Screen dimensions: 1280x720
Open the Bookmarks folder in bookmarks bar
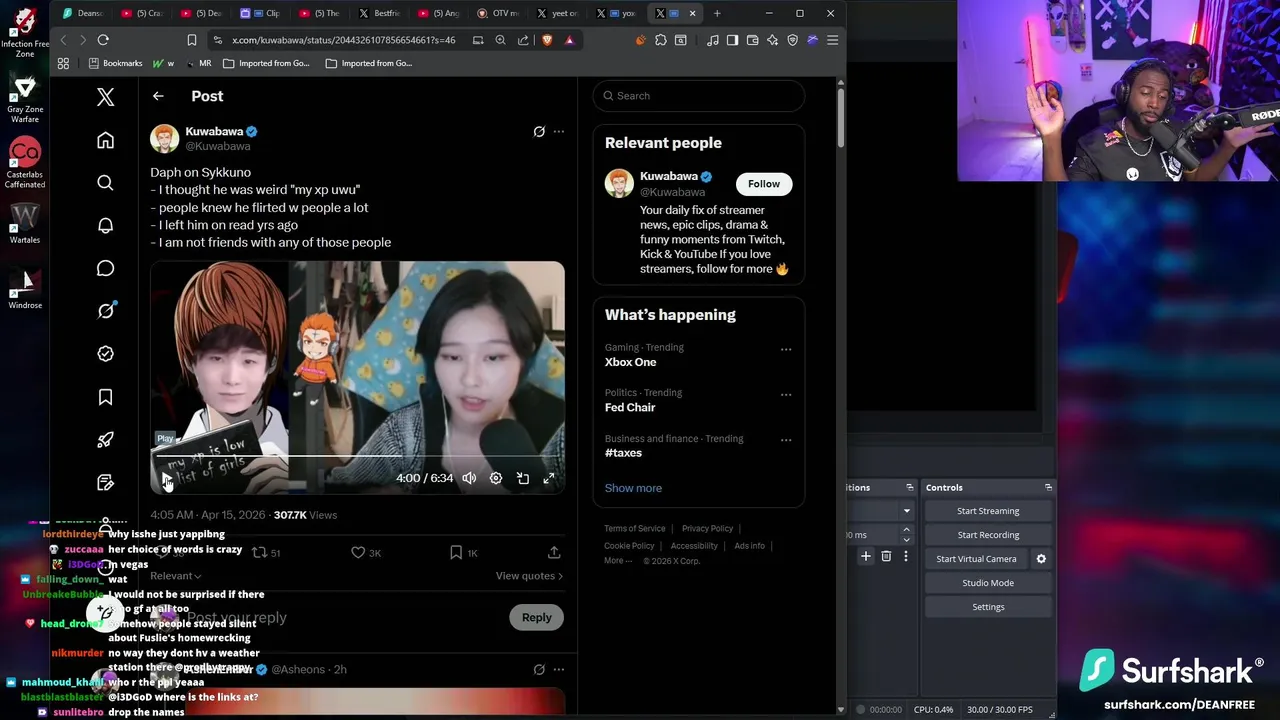(x=115, y=63)
